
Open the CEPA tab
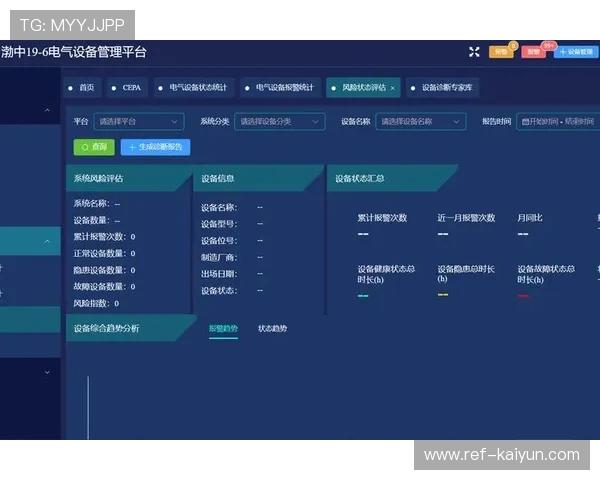click(x=131, y=88)
